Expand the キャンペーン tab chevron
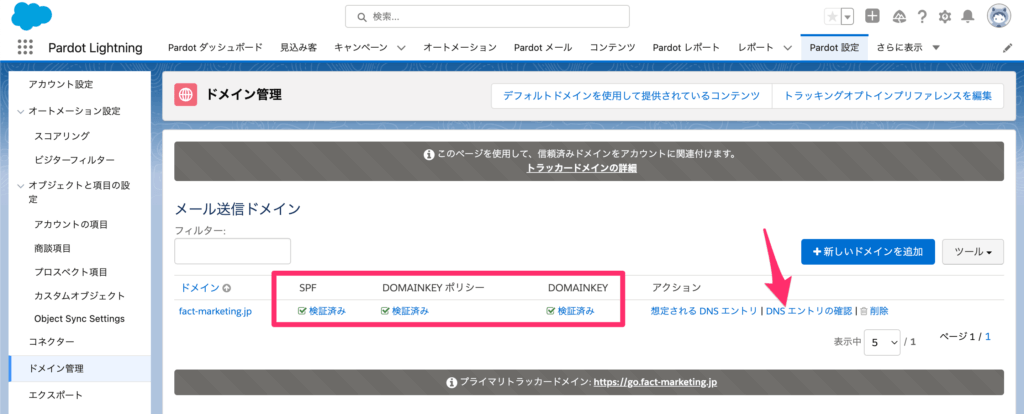 click(x=401, y=48)
